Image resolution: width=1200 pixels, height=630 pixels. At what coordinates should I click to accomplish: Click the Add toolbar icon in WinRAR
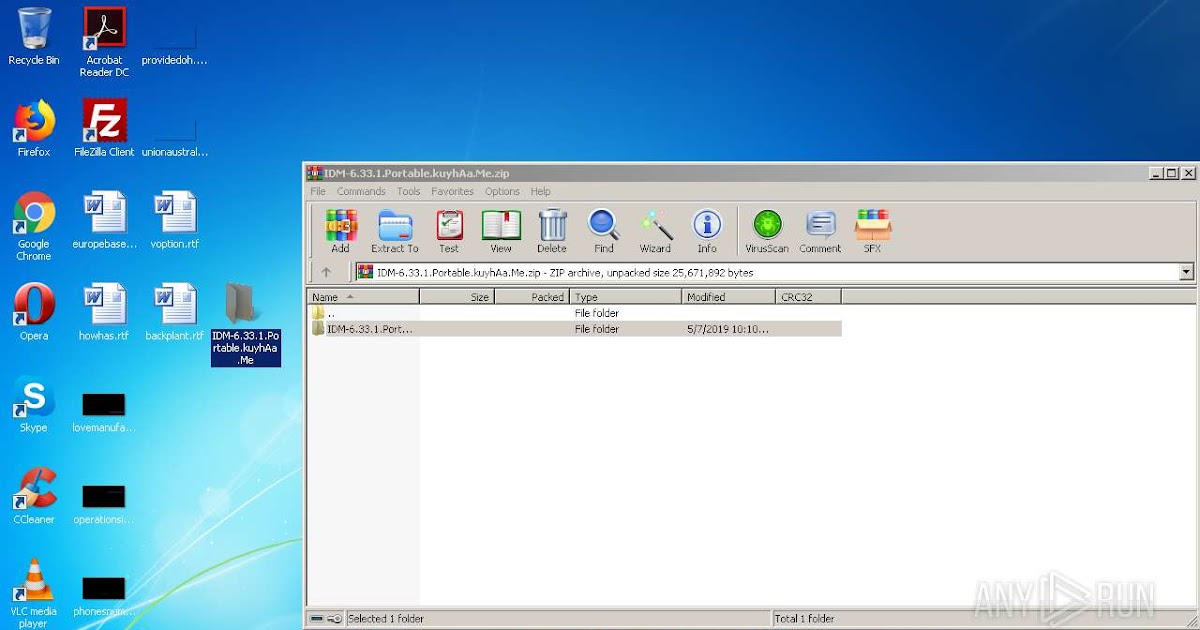[341, 231]
